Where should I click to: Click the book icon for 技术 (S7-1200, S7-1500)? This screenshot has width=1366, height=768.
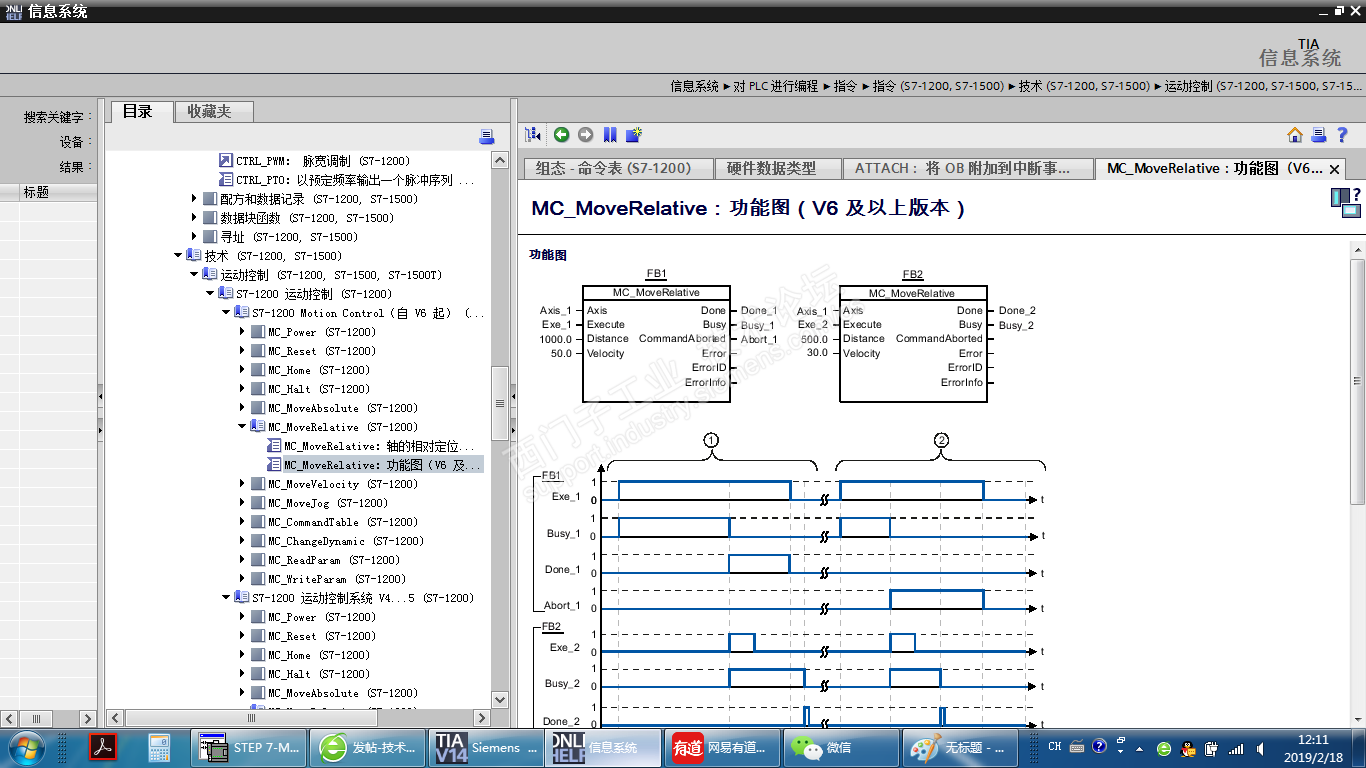coord(194,256)
